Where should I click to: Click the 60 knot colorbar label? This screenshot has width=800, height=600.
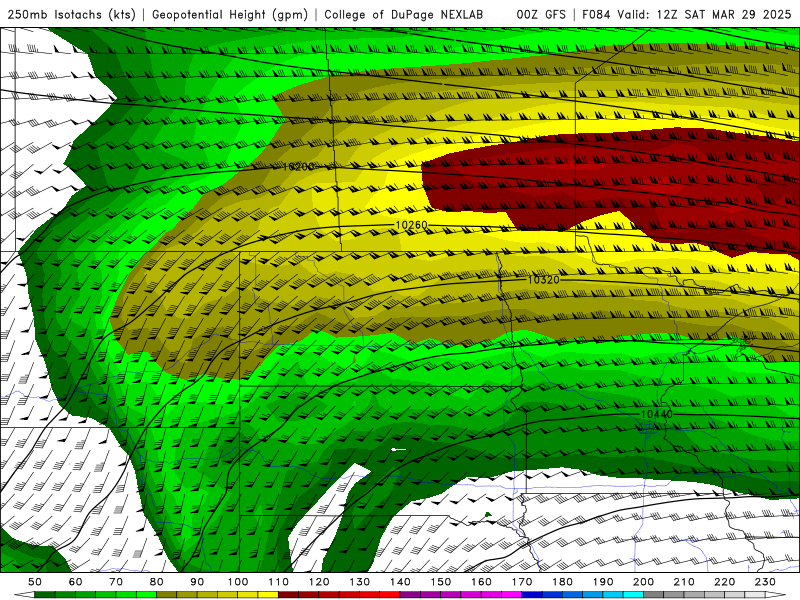(75, 582)
